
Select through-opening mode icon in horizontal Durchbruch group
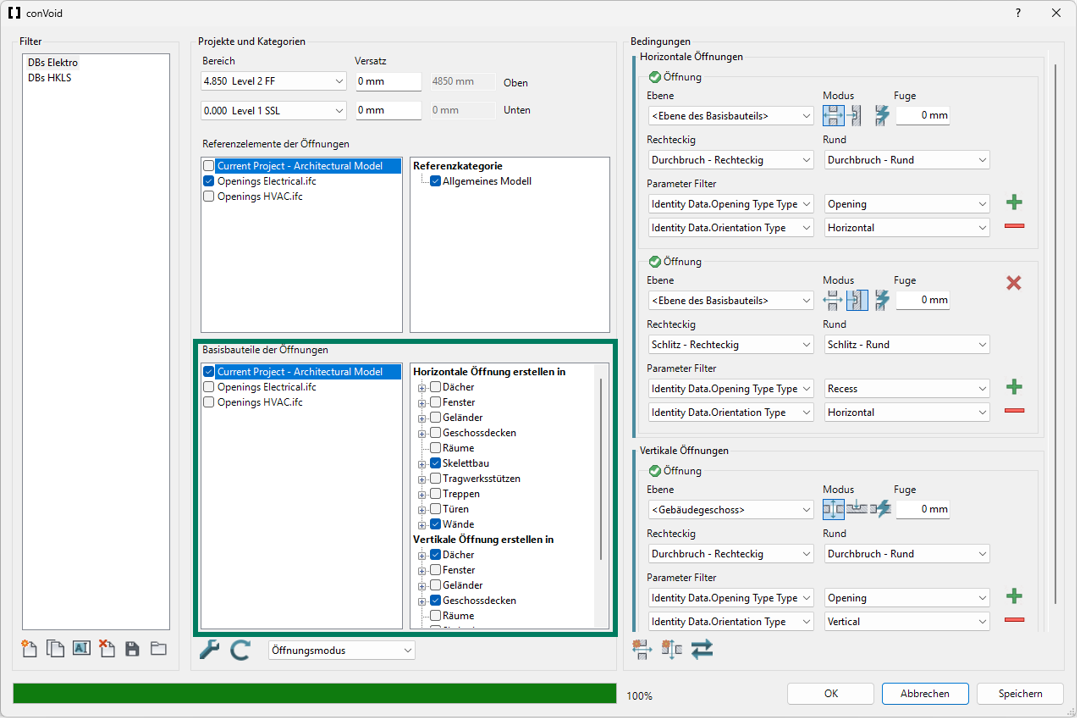833,116
